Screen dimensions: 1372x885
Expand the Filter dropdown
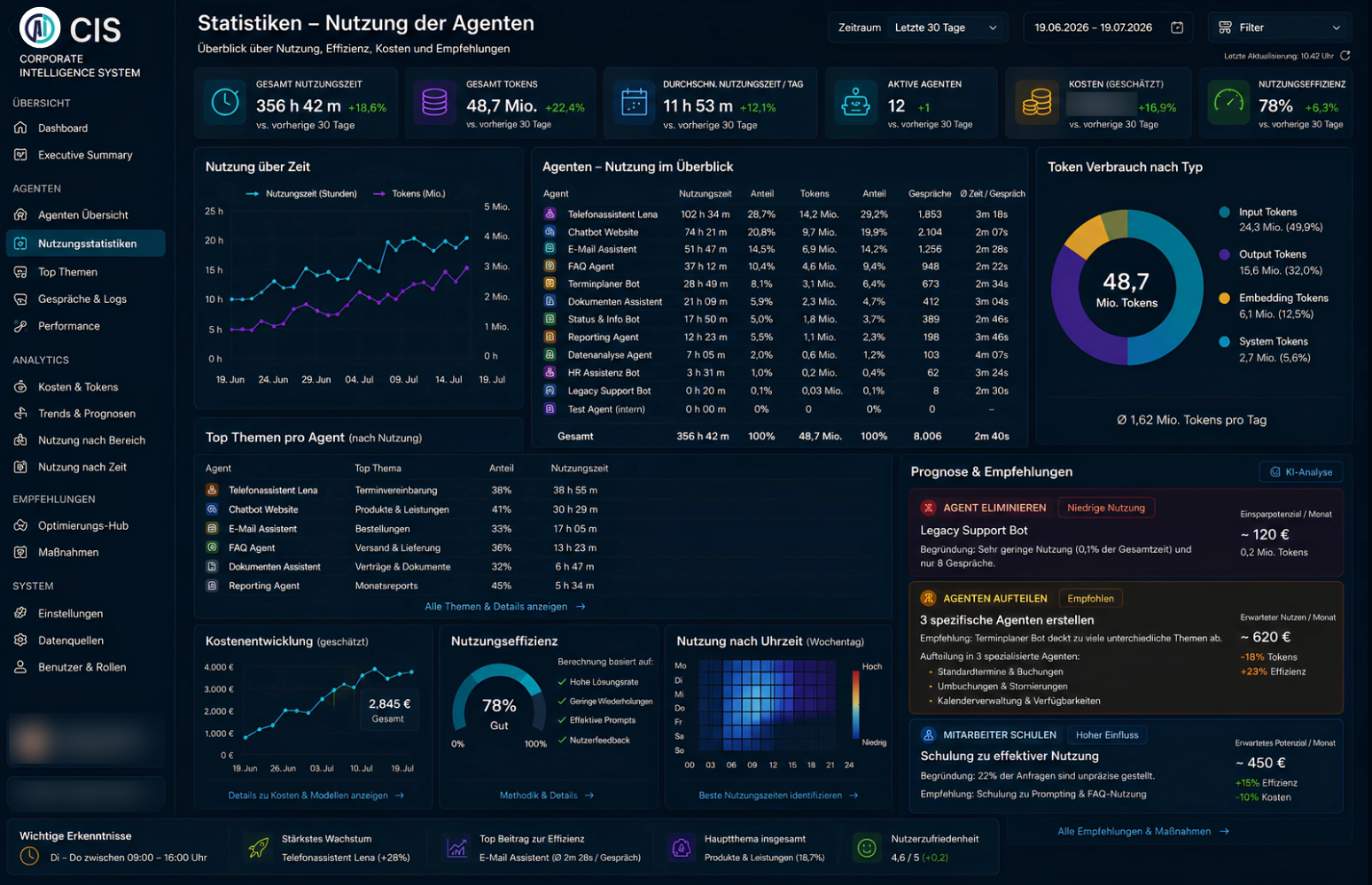1279,27
